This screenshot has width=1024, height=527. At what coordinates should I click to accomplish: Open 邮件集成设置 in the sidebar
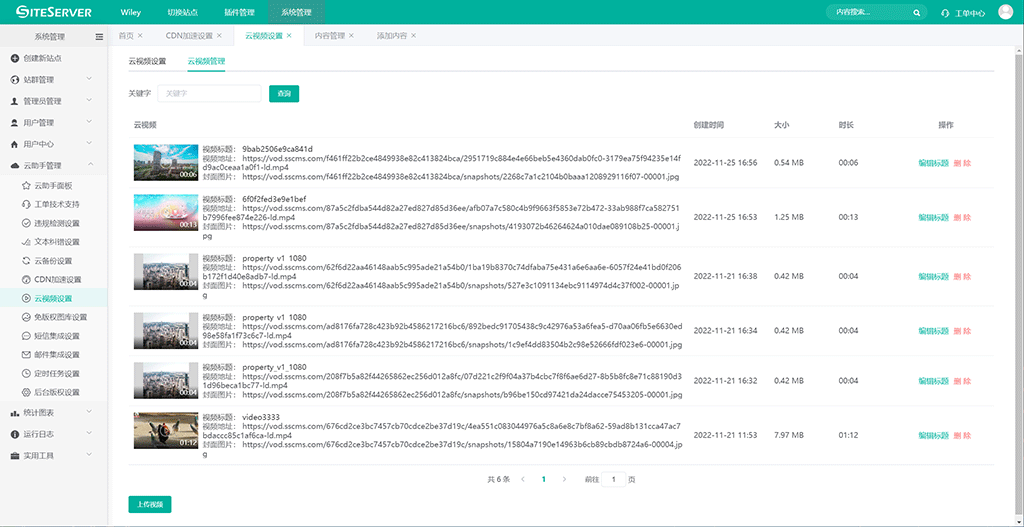(56, 355)
